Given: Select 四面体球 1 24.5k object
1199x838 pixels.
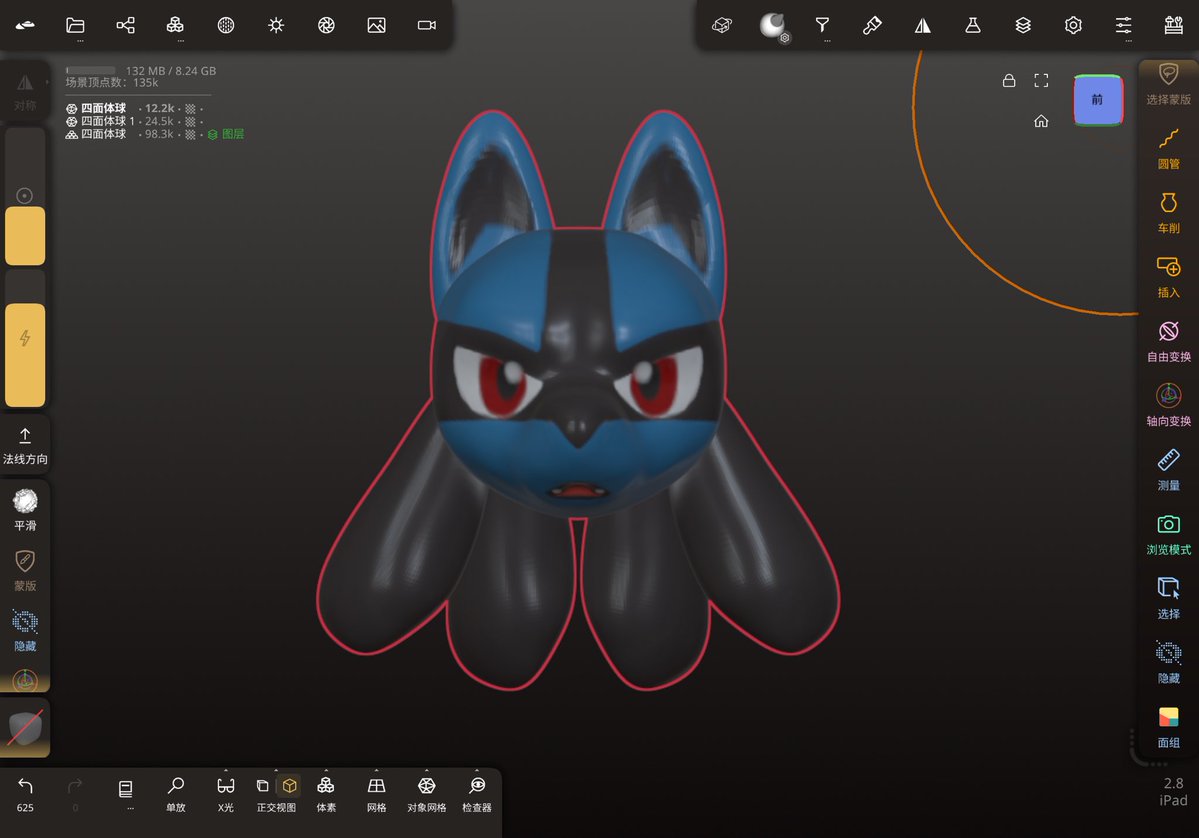Looking at the screenshot, I should tap(134, 121).
